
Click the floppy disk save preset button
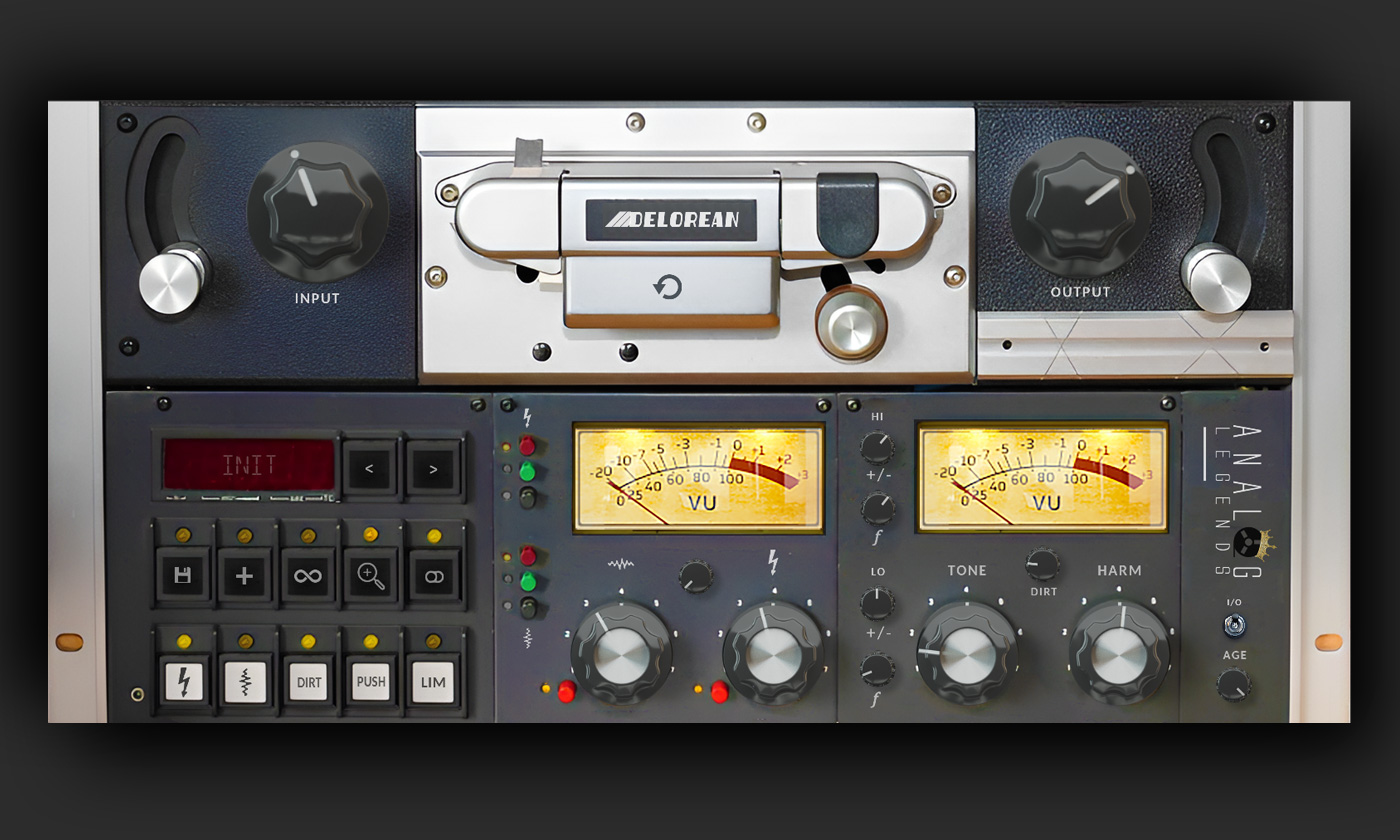click(183, 577)
